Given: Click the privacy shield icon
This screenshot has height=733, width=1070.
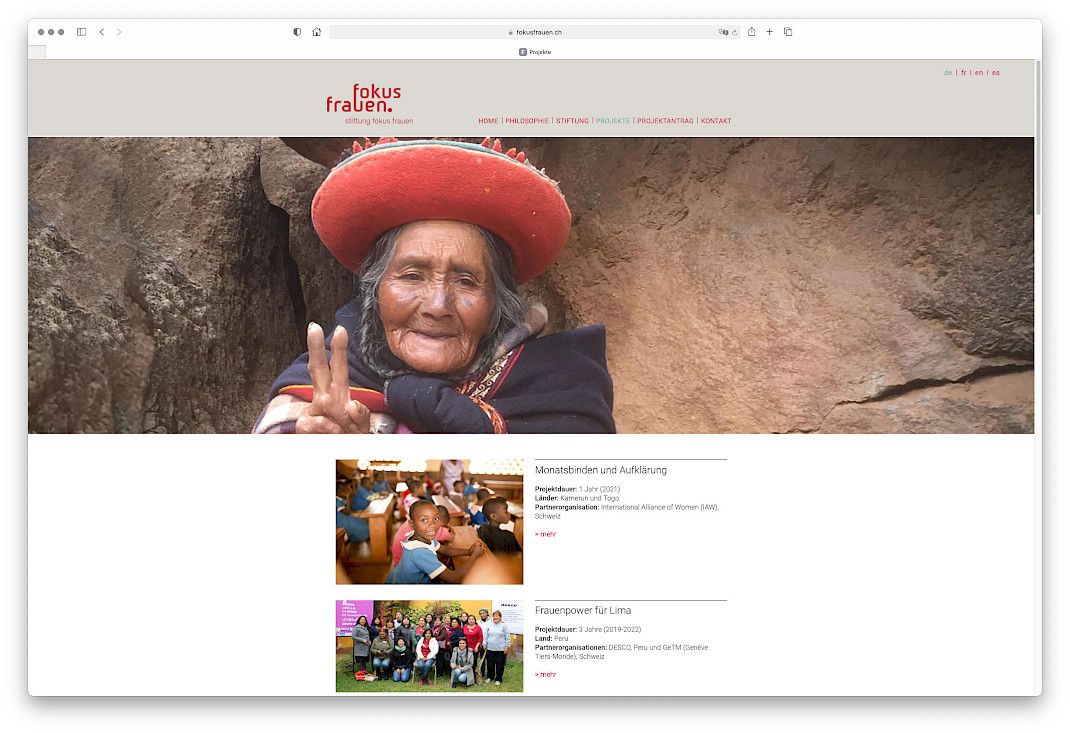Looking at the screenshot, I should pos(297,32).
